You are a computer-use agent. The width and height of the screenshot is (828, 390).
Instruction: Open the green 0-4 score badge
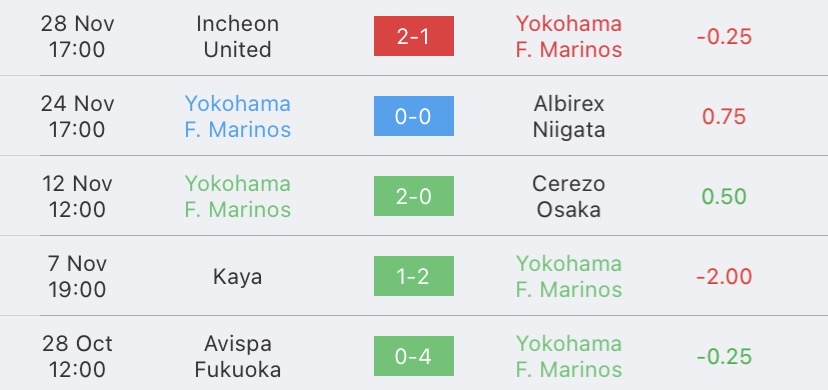point(413,356)
